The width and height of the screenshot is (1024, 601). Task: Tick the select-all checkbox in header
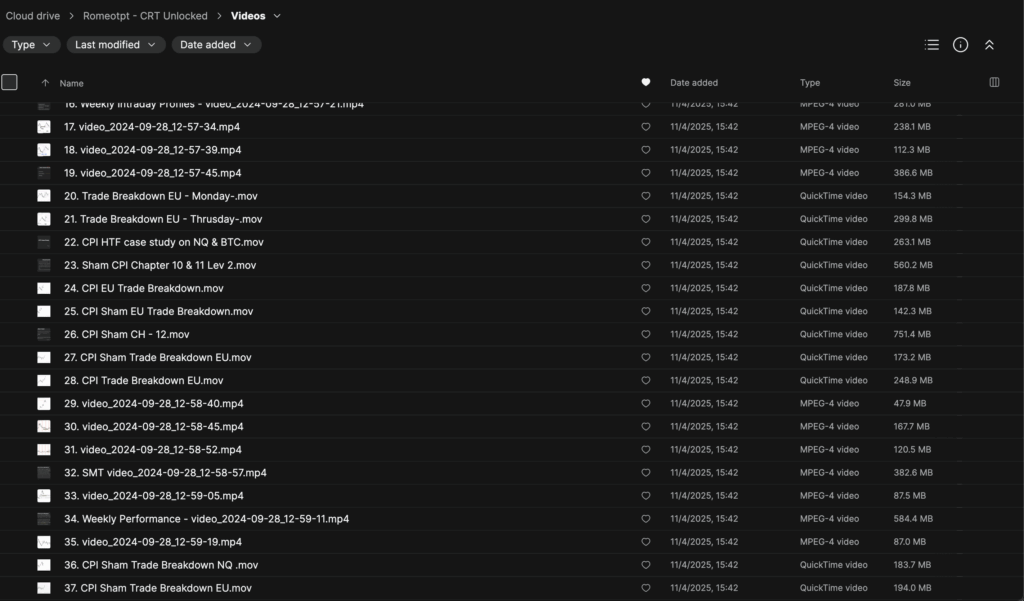(x=10, y=82)
